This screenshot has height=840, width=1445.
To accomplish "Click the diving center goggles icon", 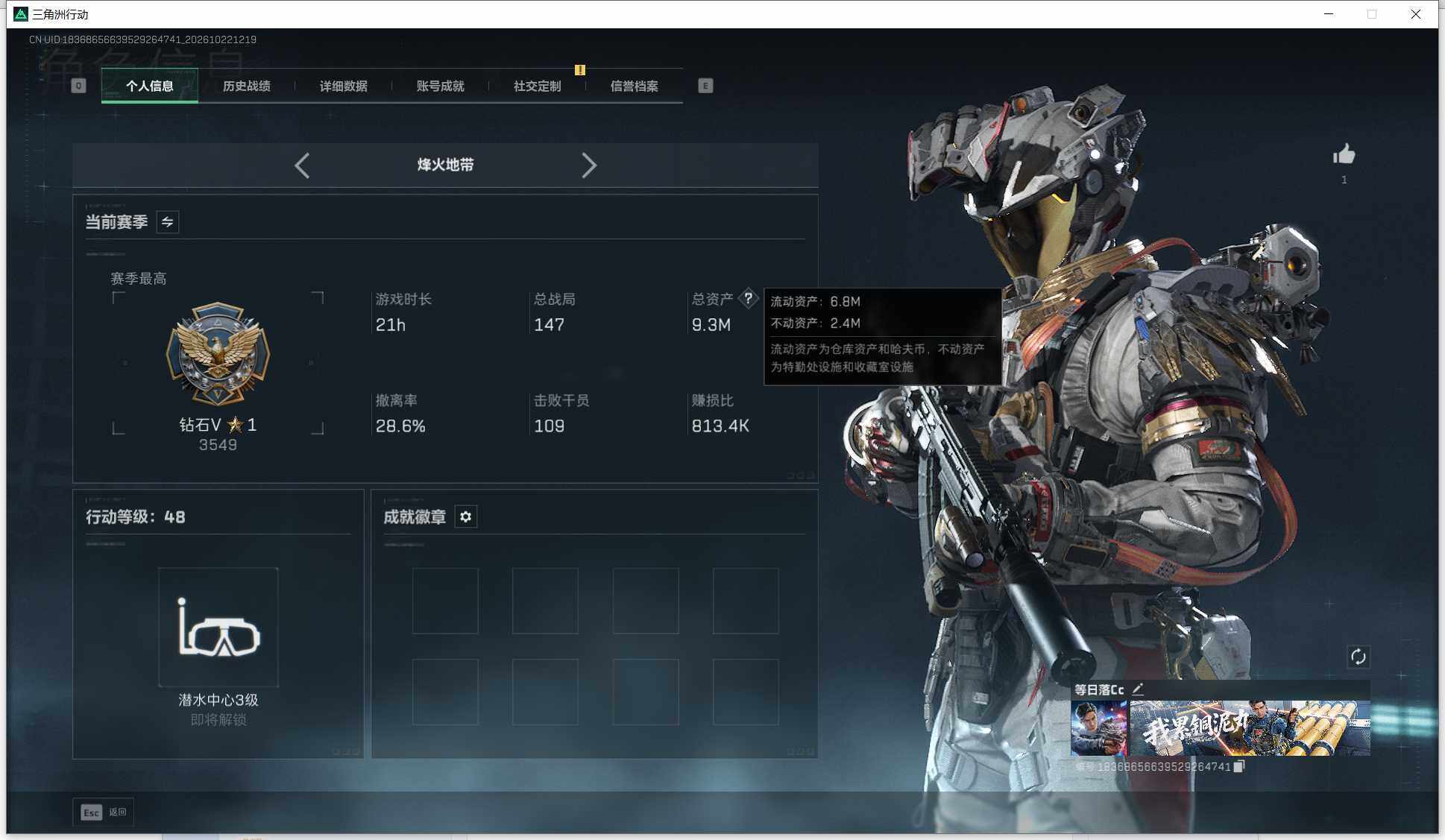I will tap(218, 628).
